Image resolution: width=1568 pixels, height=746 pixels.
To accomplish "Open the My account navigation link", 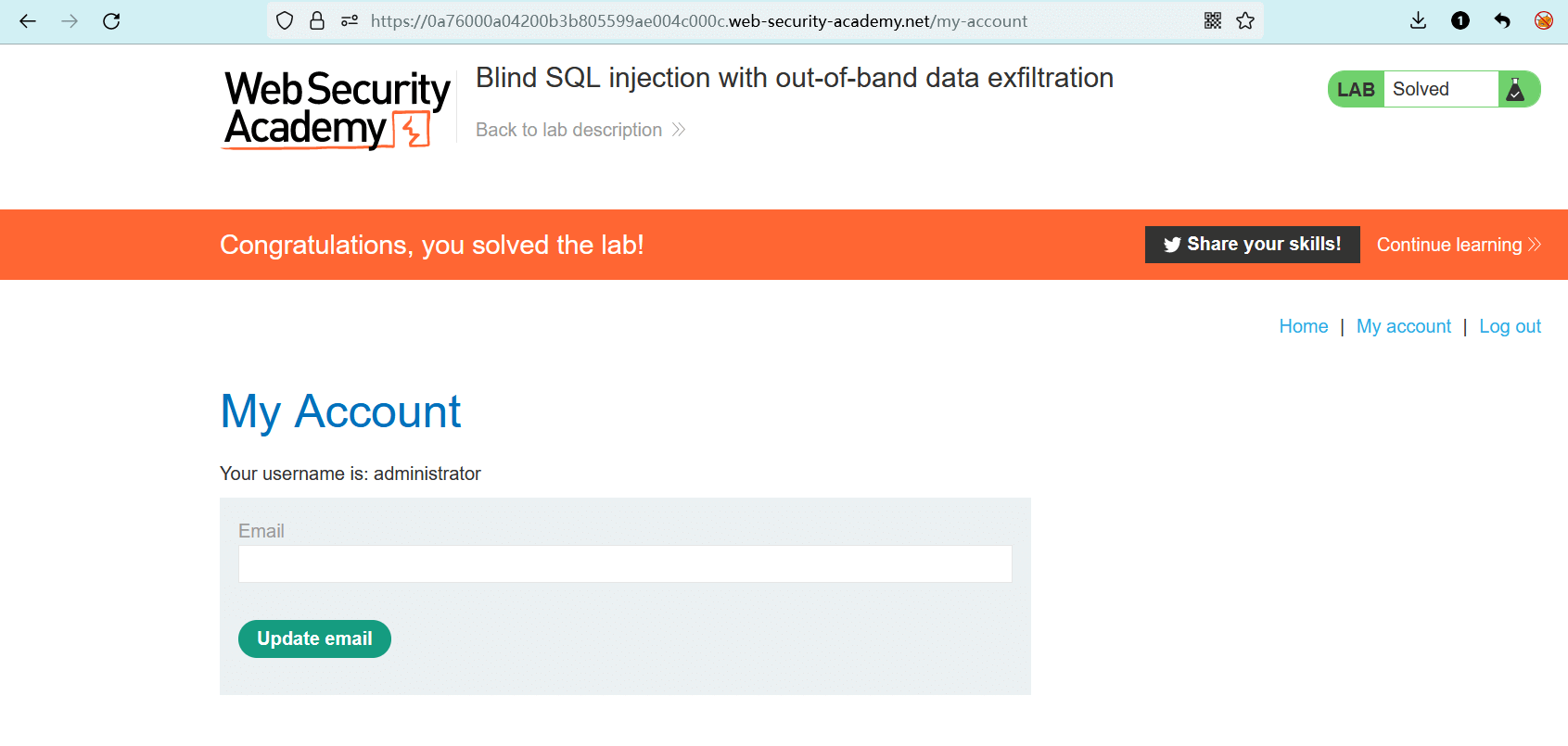I will (x=1403, y=326).
